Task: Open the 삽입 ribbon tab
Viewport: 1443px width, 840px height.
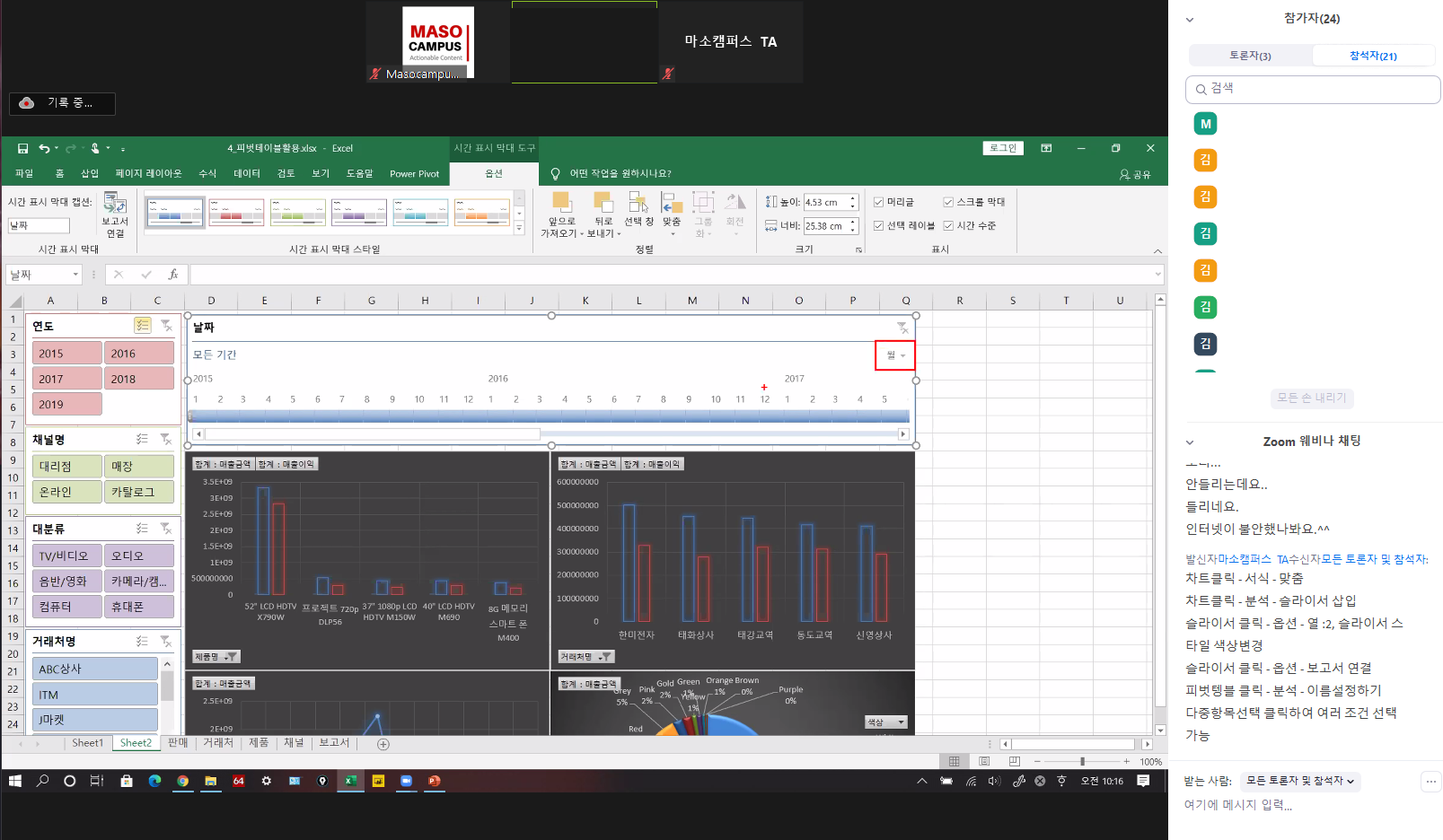Action: pyautogui.click(x=90, y=174)
